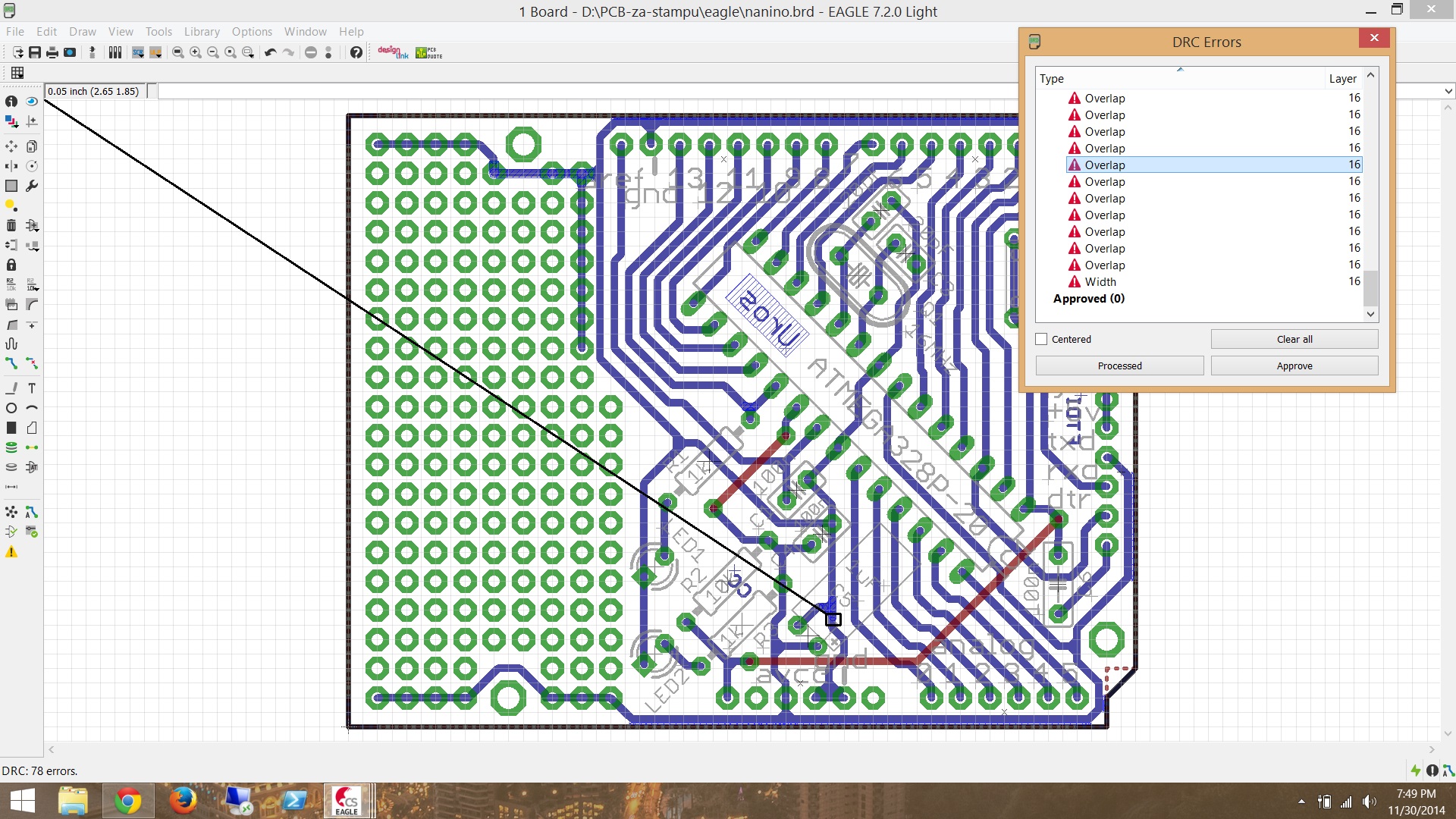
Task: Toggle the Centered checkbox in DRC
Action: (1041, 339)
